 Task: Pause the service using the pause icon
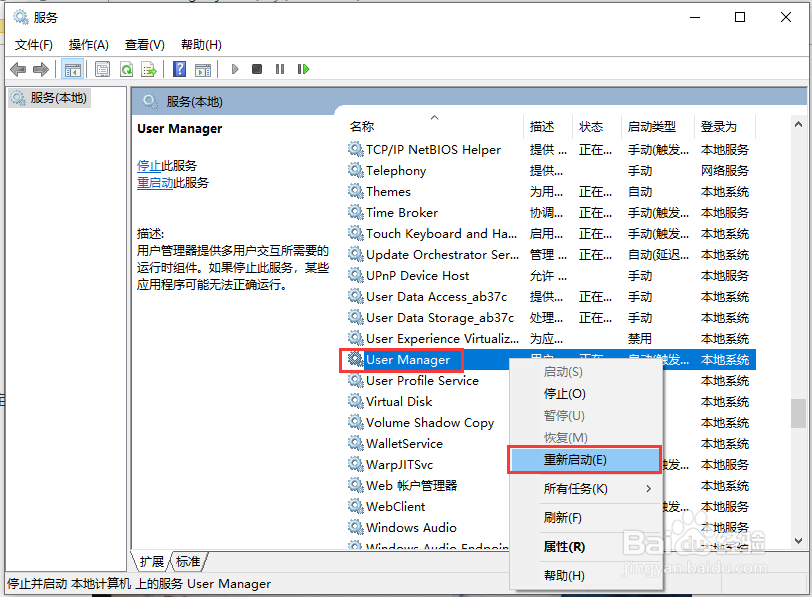pyautogui.click(x=280, y=69)
